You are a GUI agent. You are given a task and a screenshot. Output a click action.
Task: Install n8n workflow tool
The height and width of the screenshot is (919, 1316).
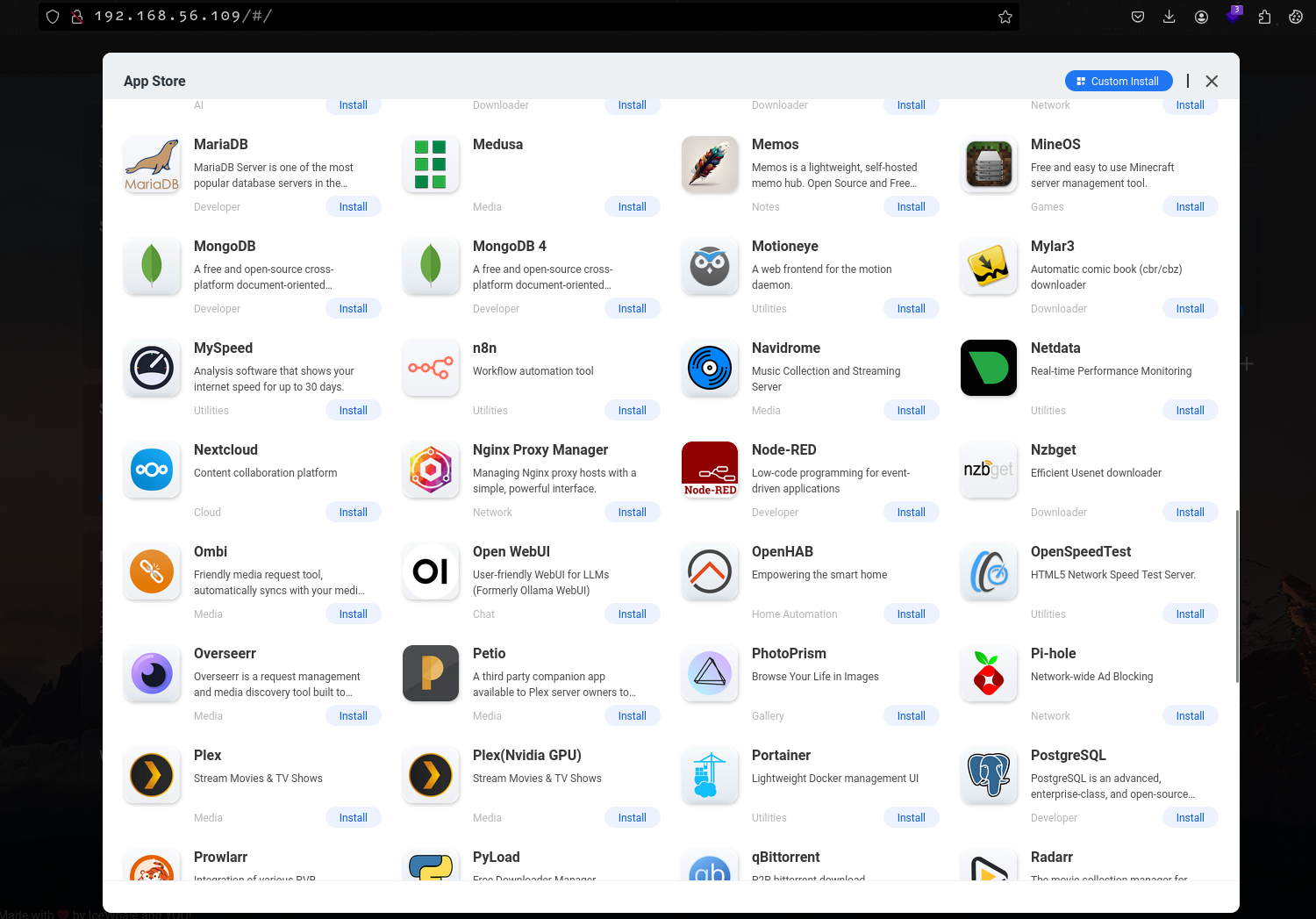[633, 410]
